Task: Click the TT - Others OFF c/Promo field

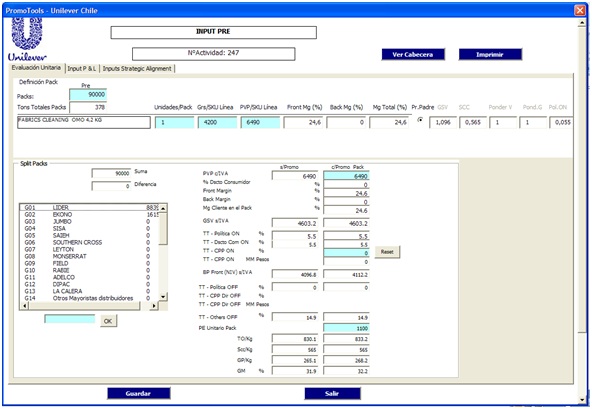Action: 346,318
